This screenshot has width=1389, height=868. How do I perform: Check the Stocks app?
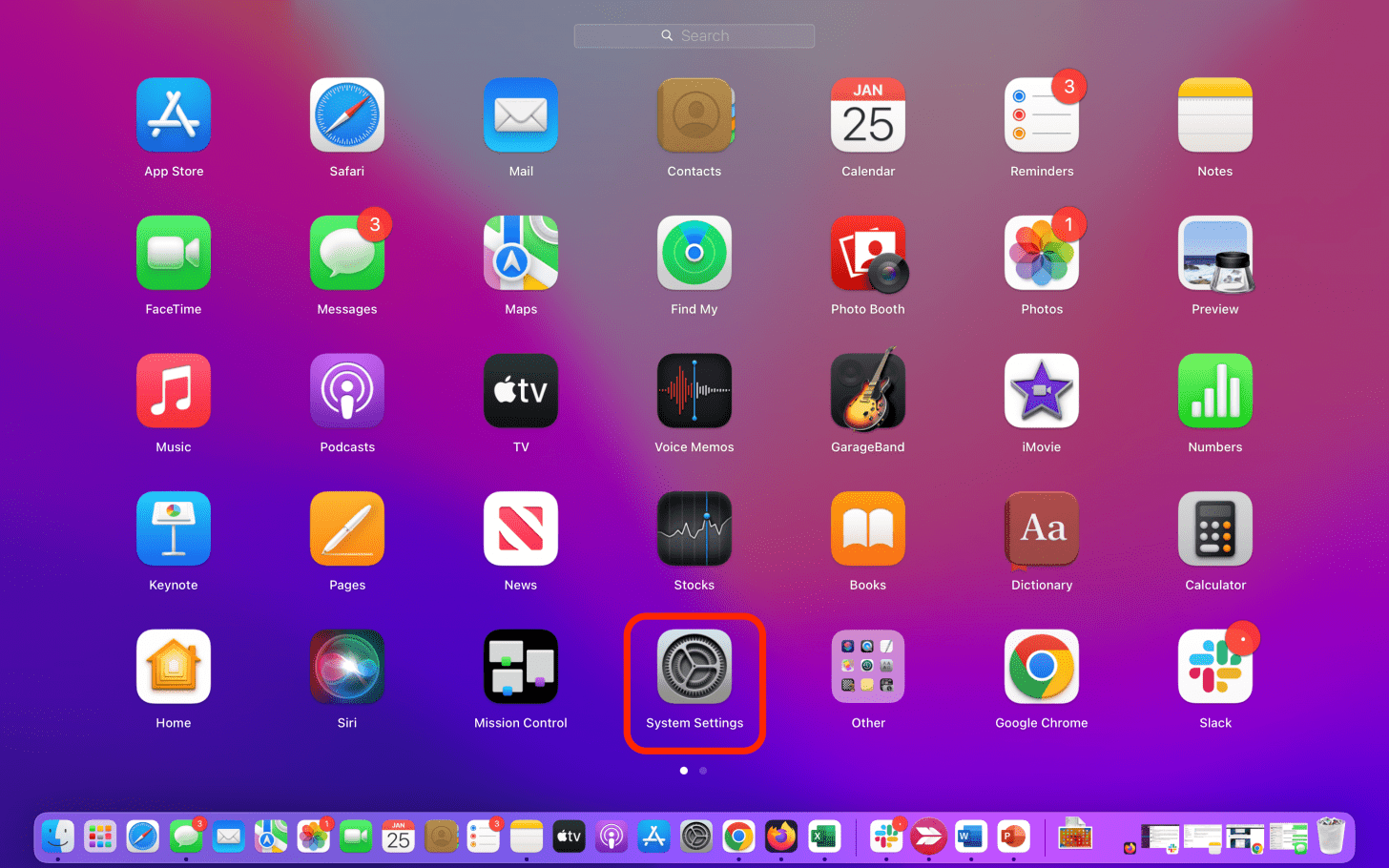pos(694,528)
